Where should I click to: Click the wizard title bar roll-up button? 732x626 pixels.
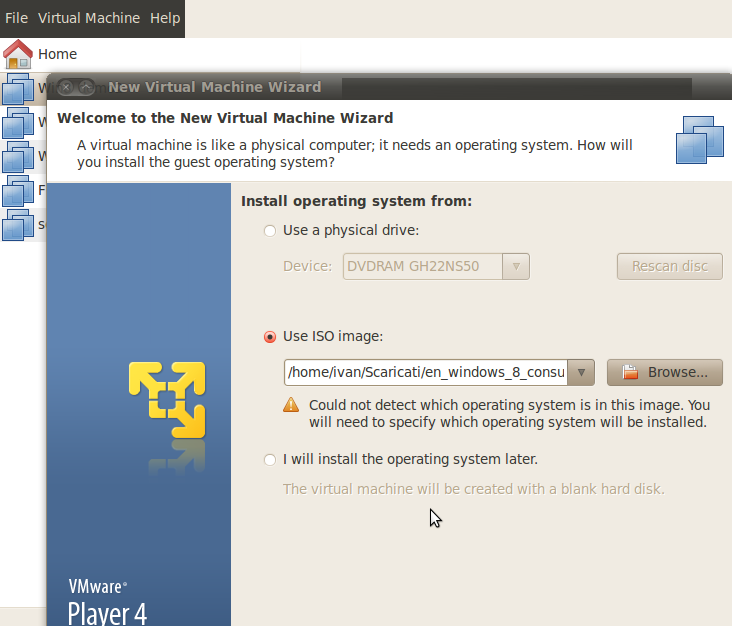pos(86,87)
